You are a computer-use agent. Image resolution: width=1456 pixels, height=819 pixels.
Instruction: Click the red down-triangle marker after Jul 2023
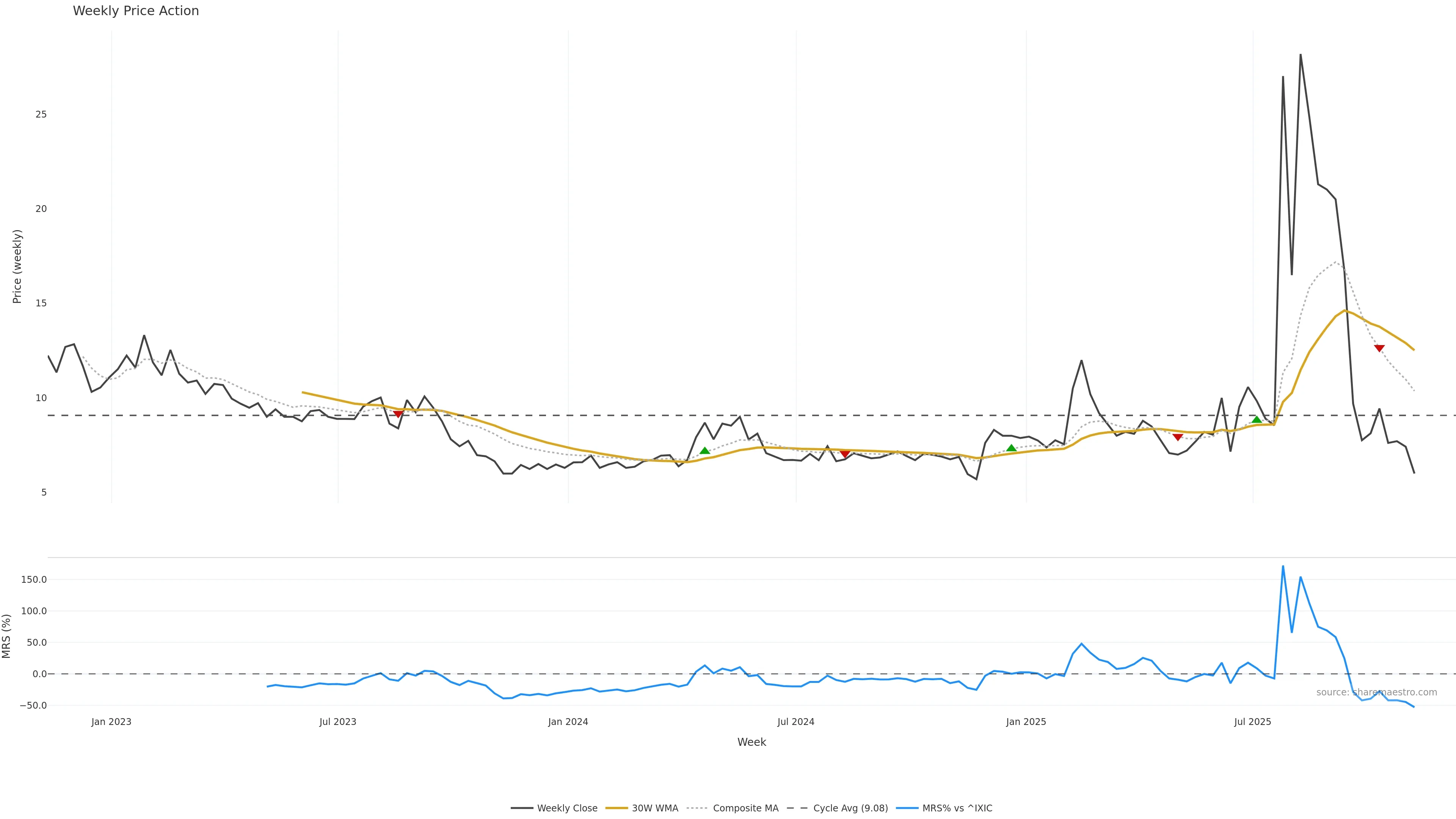398,414
